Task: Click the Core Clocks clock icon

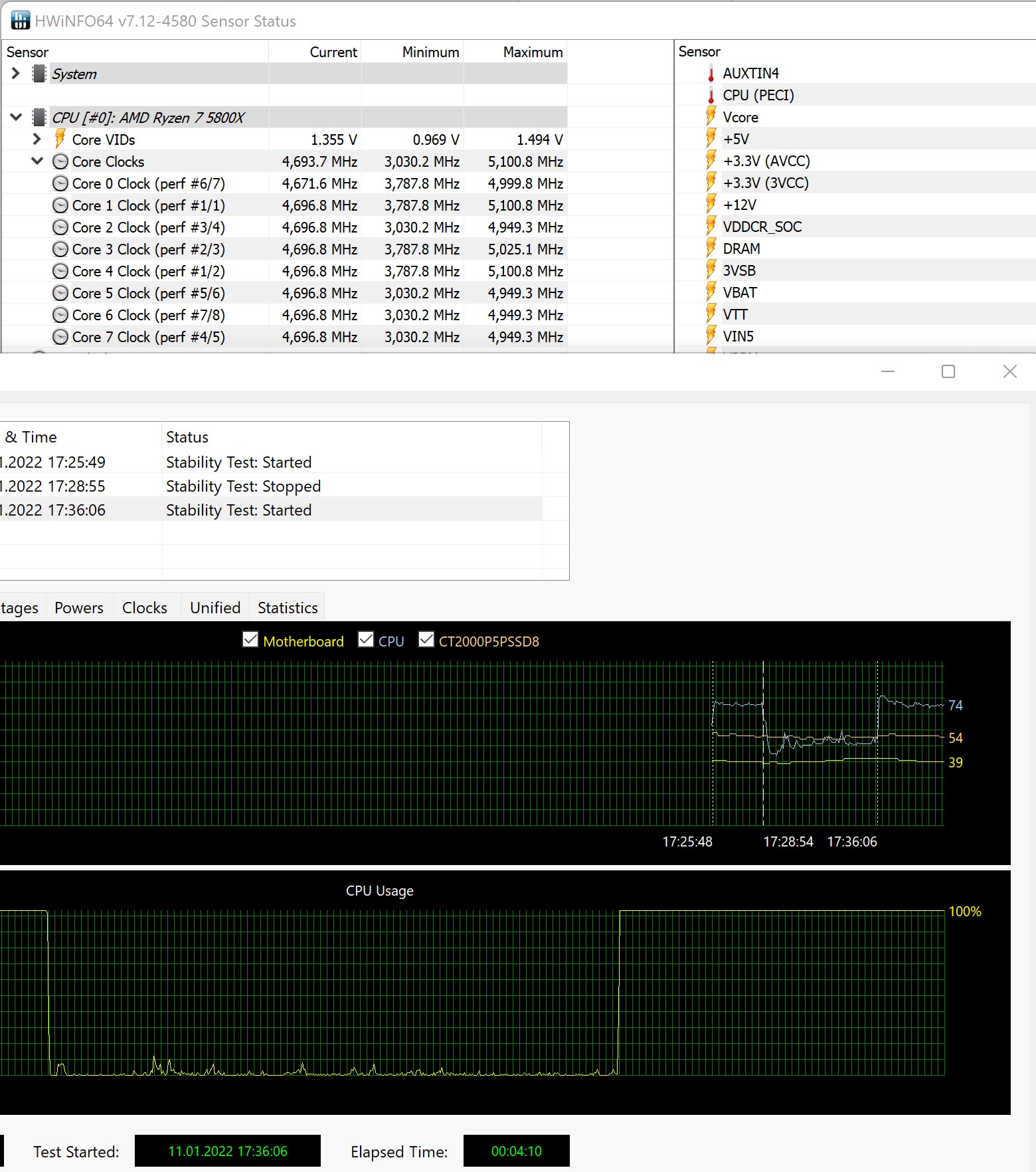Action: (x=60, y=161)
